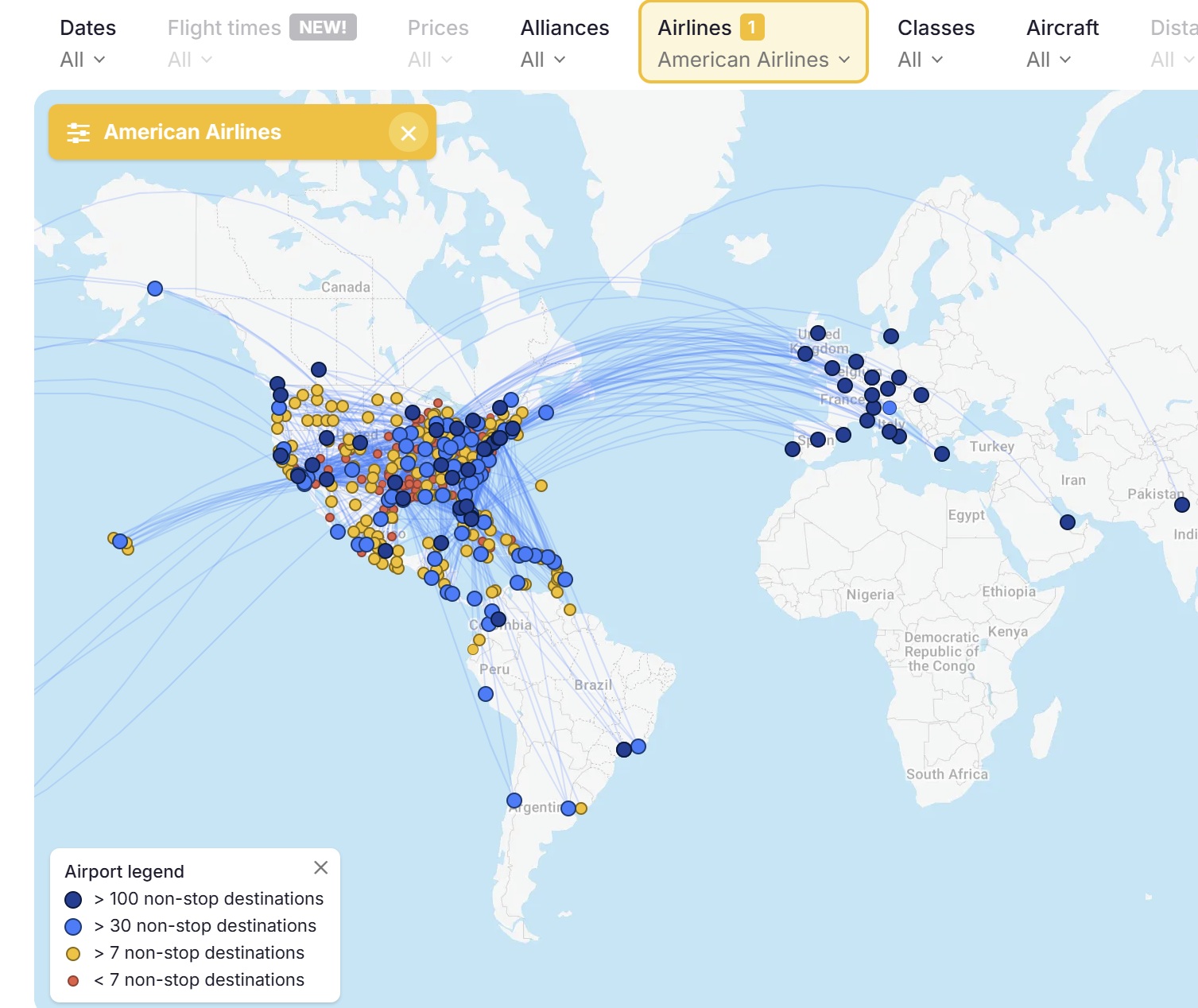1198x1008 pixels.
Task: Click the Egypt map label
Action: pos(966,515)
